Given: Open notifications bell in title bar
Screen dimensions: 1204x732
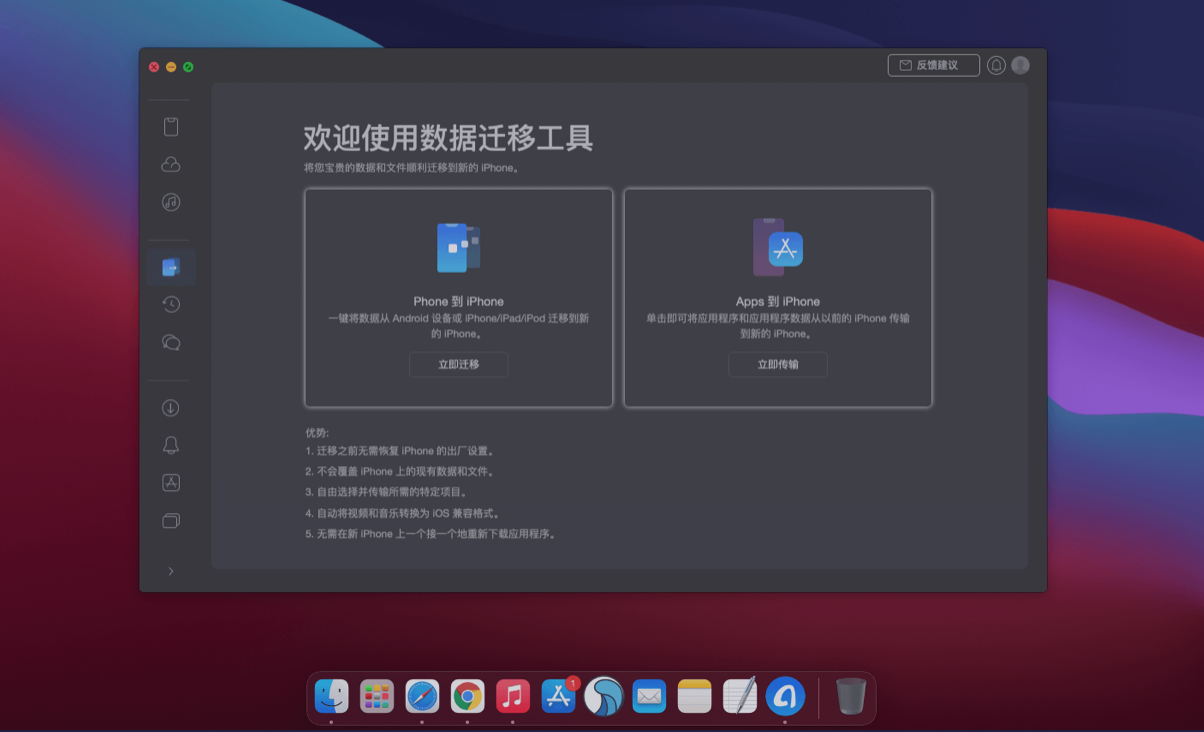Looking at the screenshot, I should click(996, 65).
